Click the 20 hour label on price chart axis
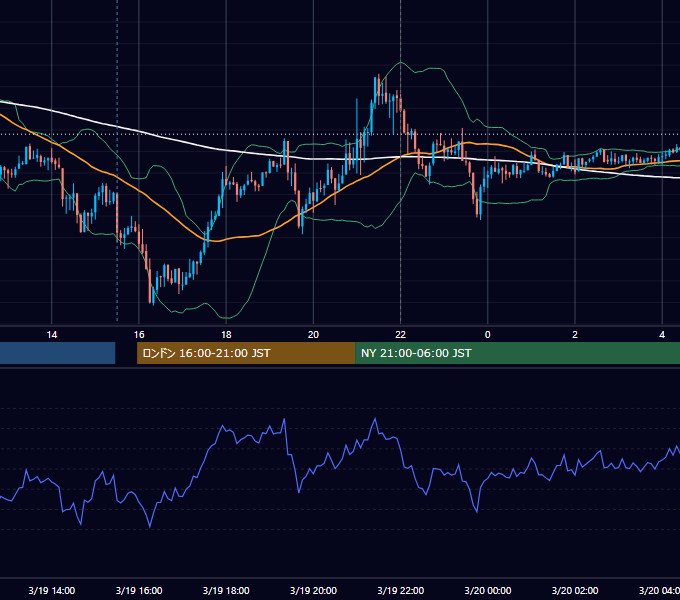The image size is (680, 600). (313, 335)
